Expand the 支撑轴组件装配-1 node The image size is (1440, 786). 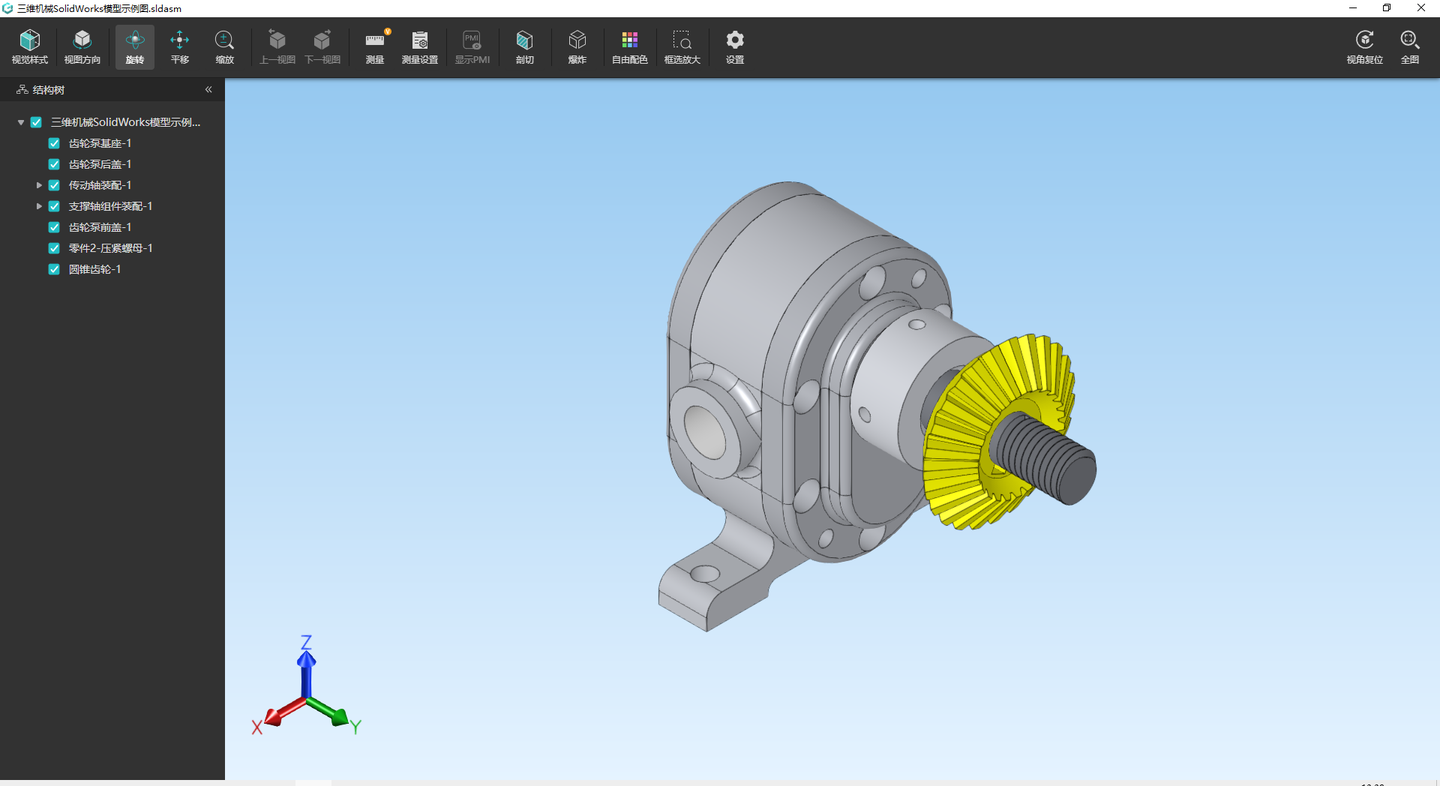39,207
